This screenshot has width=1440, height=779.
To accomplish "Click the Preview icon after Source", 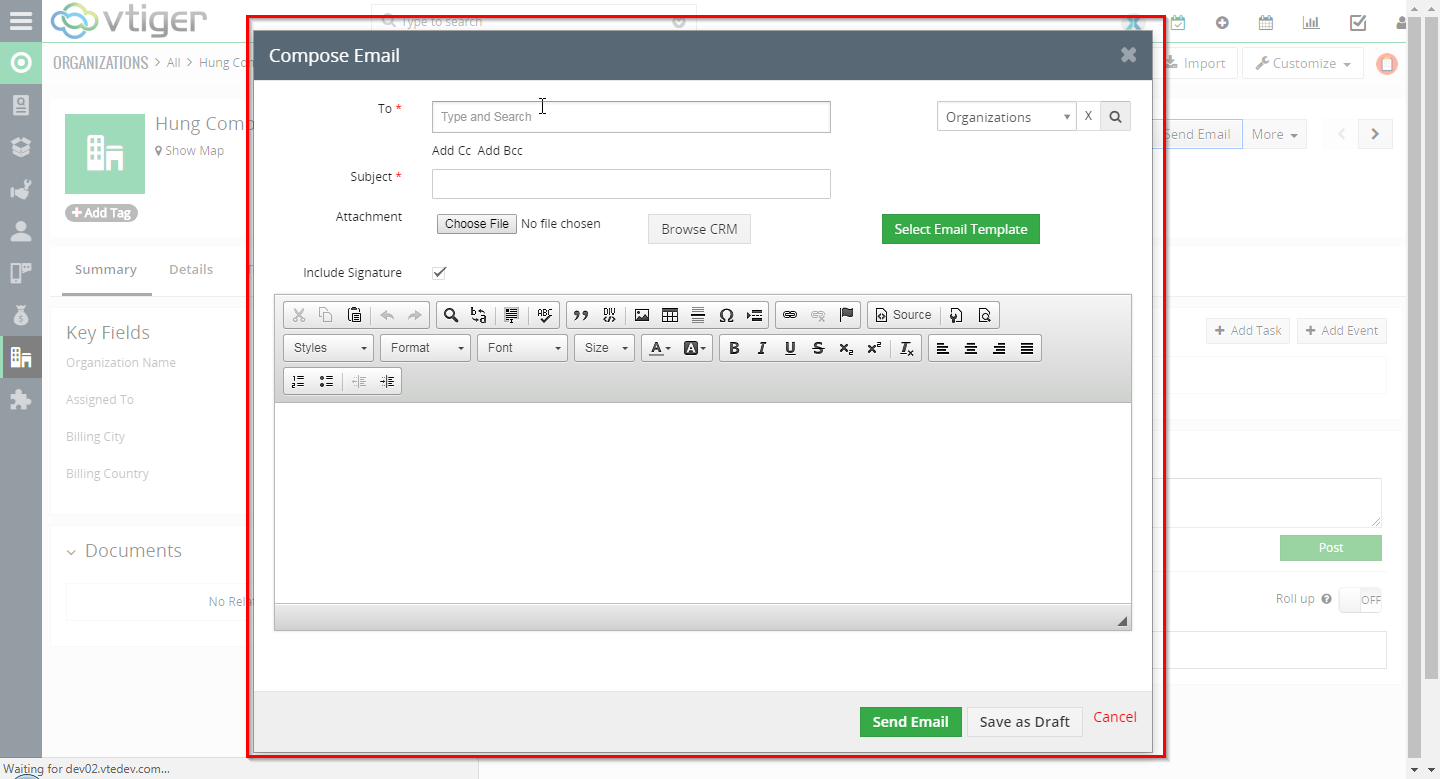I will click(984, 315).
